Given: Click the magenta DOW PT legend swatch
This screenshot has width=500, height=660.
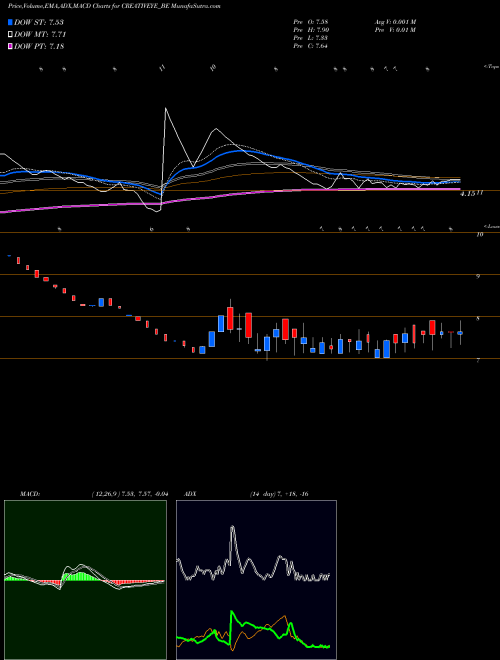Looking at the screenshot, I should pyautogui.click(x=11, y=46).
